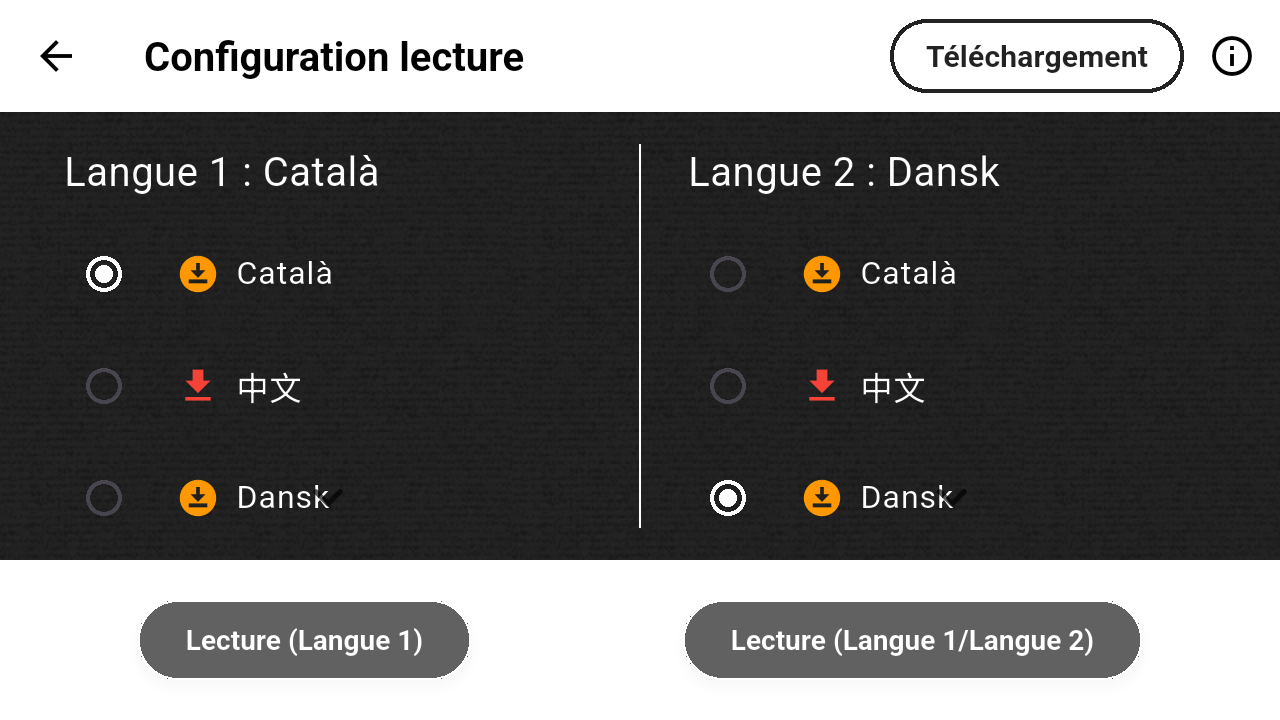Image resolution: width=1280 pixels, height=720 pixels.
Task: Start Lecture (Langue 1) button
Action: pyautogui.click(x=304, y=640)
